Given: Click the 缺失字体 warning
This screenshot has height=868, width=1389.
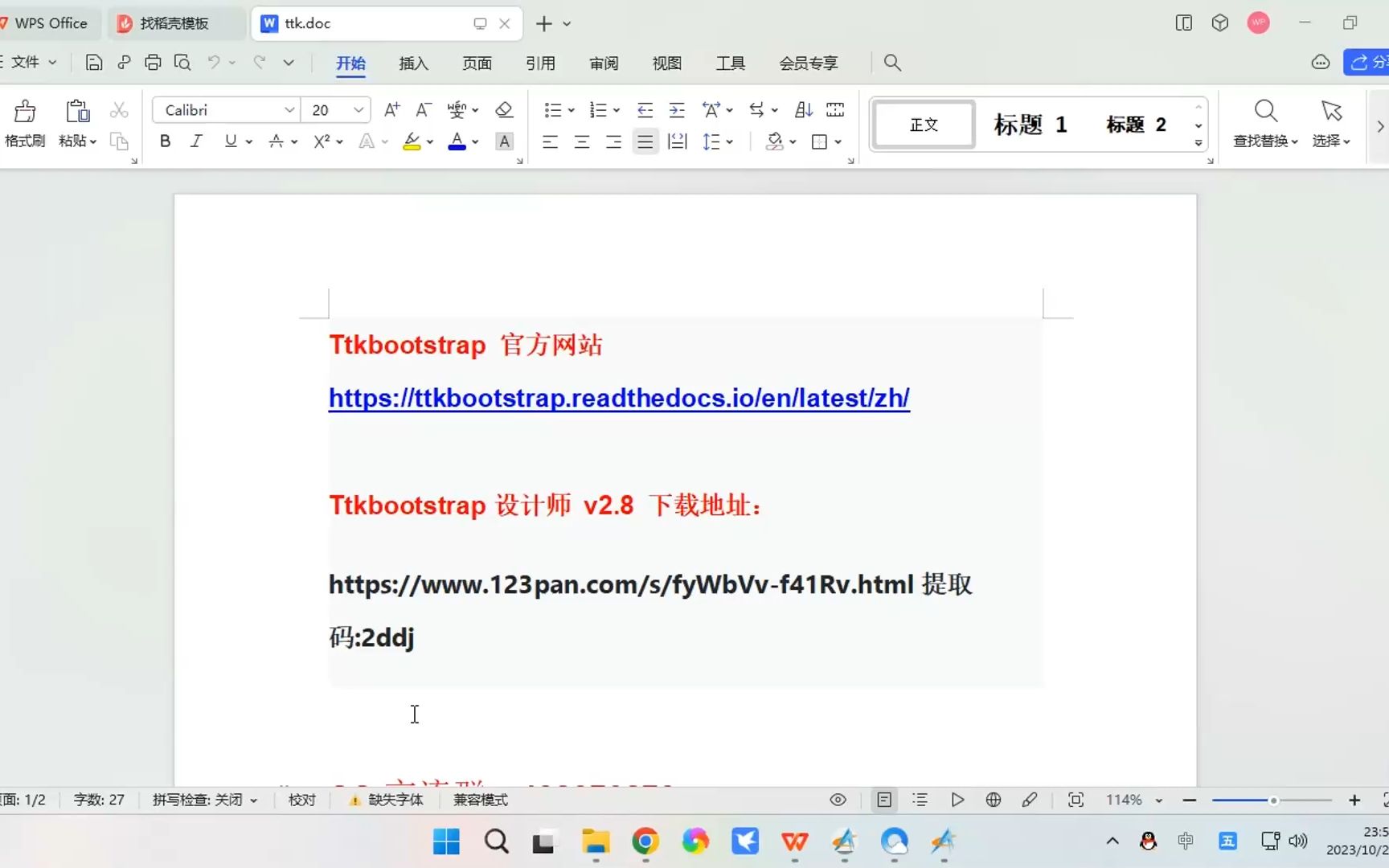Looking at the screenshot, I should (x=386, y=800).
